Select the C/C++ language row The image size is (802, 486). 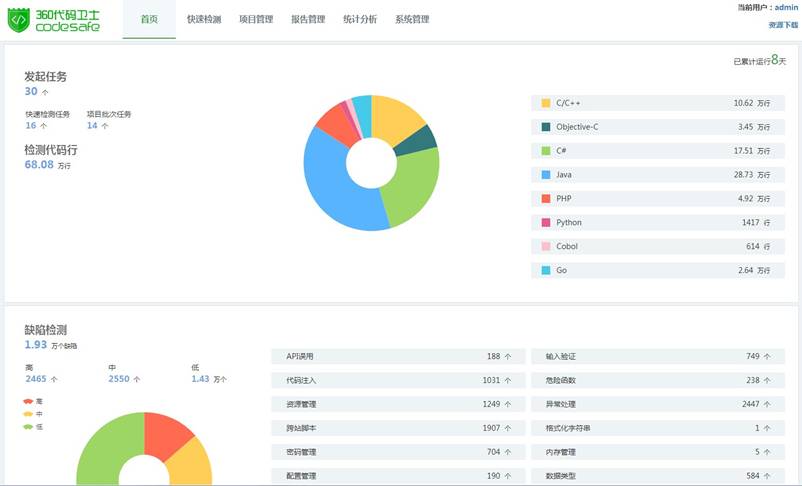pos(658,103)
